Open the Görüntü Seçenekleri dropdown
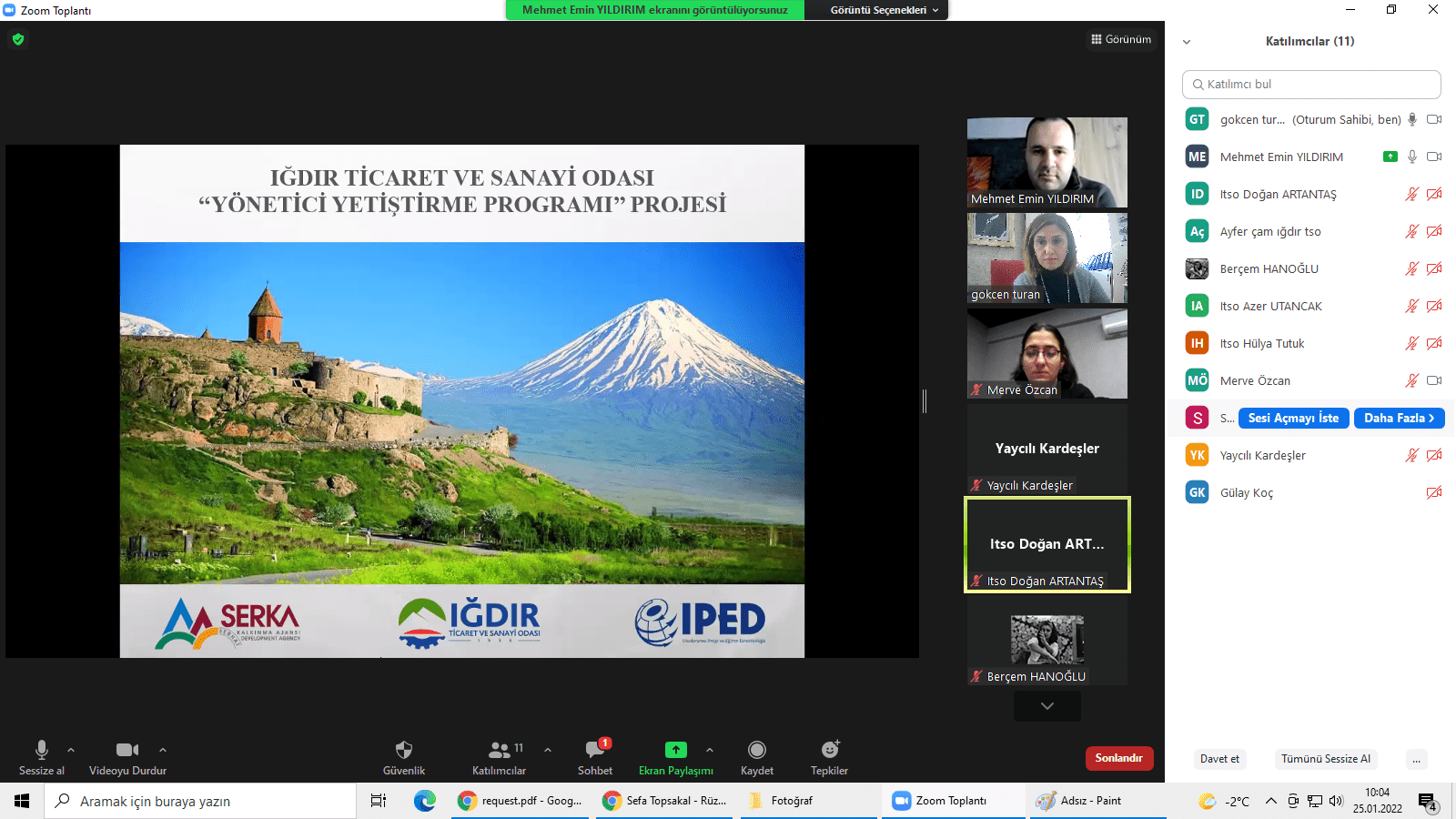The width and height of the screenshot is (1456, 819). [x=883, y=10]
